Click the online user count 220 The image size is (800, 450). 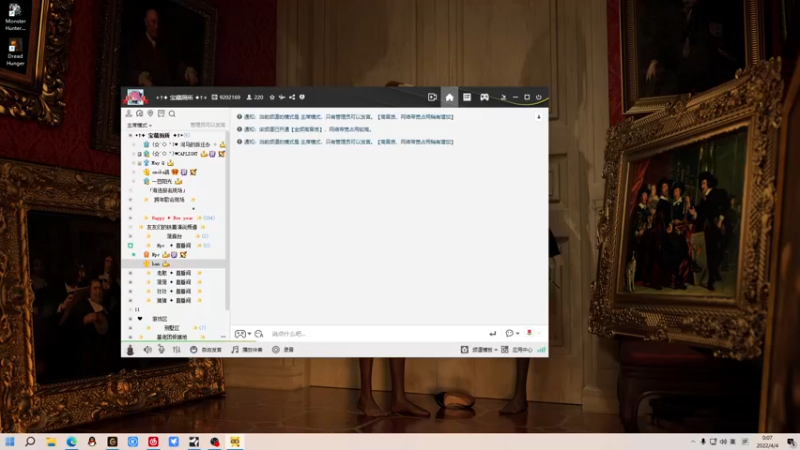(255, 97)
